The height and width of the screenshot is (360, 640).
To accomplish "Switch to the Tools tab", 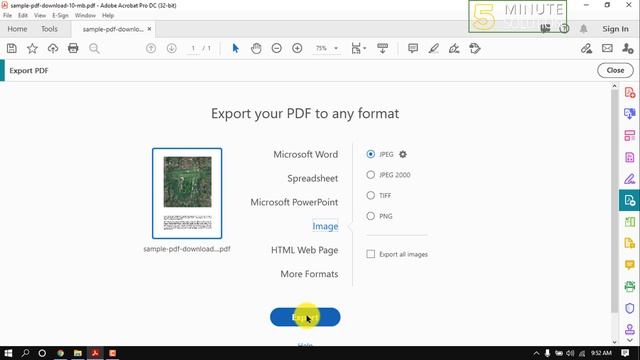I will (x=49, y=29).
